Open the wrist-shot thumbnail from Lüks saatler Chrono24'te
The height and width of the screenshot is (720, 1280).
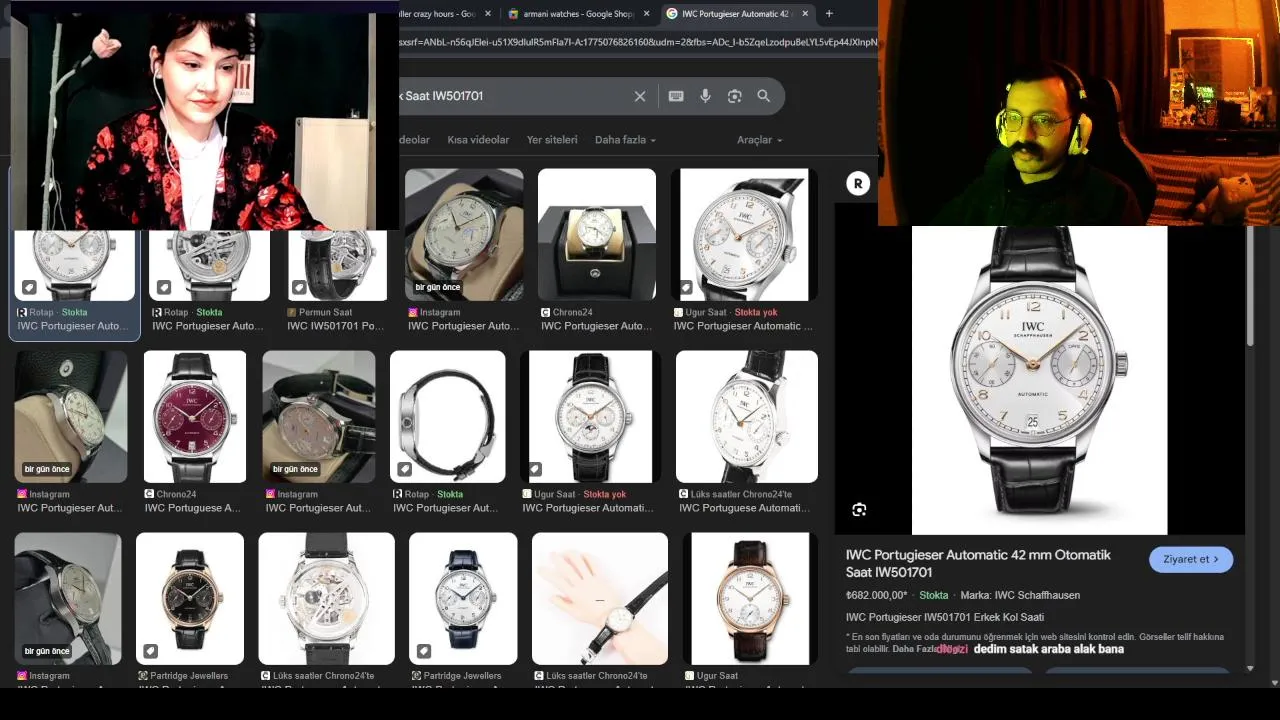[x=600, y=598]
